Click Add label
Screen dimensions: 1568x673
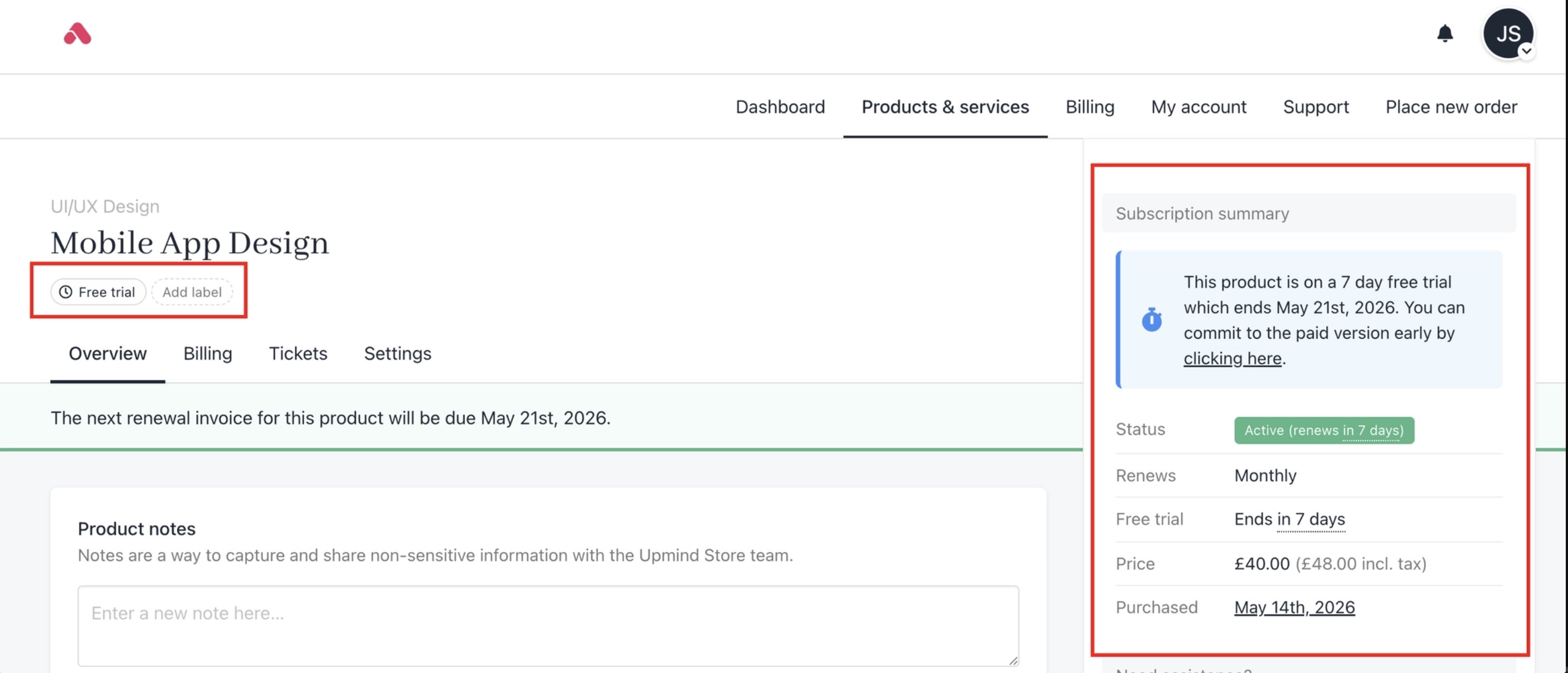(192, 292)
